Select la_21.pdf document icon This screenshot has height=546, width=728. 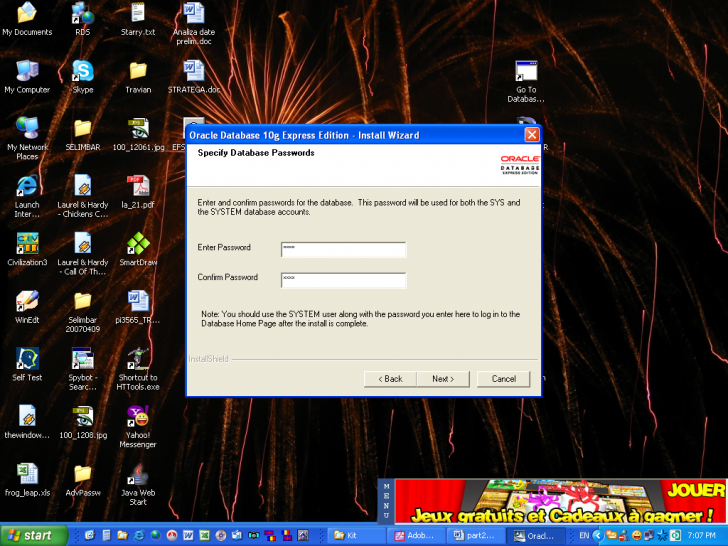[138, 192]
